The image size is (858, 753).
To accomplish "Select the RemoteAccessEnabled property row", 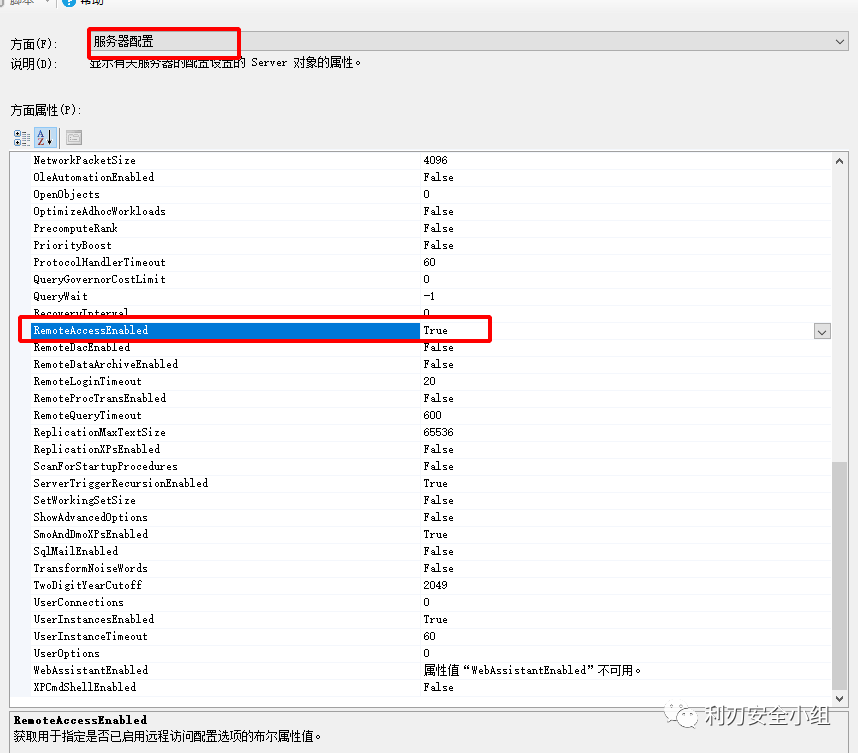I will [91, 331].
